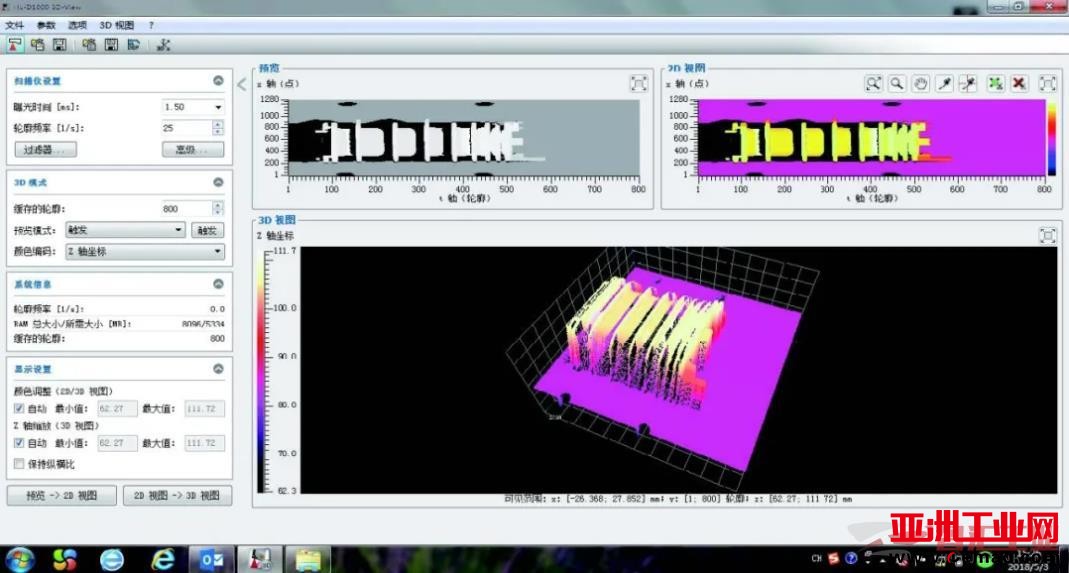The height and width of the screenshot is (573, 1069).
Task: Click the scanner connect icon in toolbar
Action: (x=15, y=45)
